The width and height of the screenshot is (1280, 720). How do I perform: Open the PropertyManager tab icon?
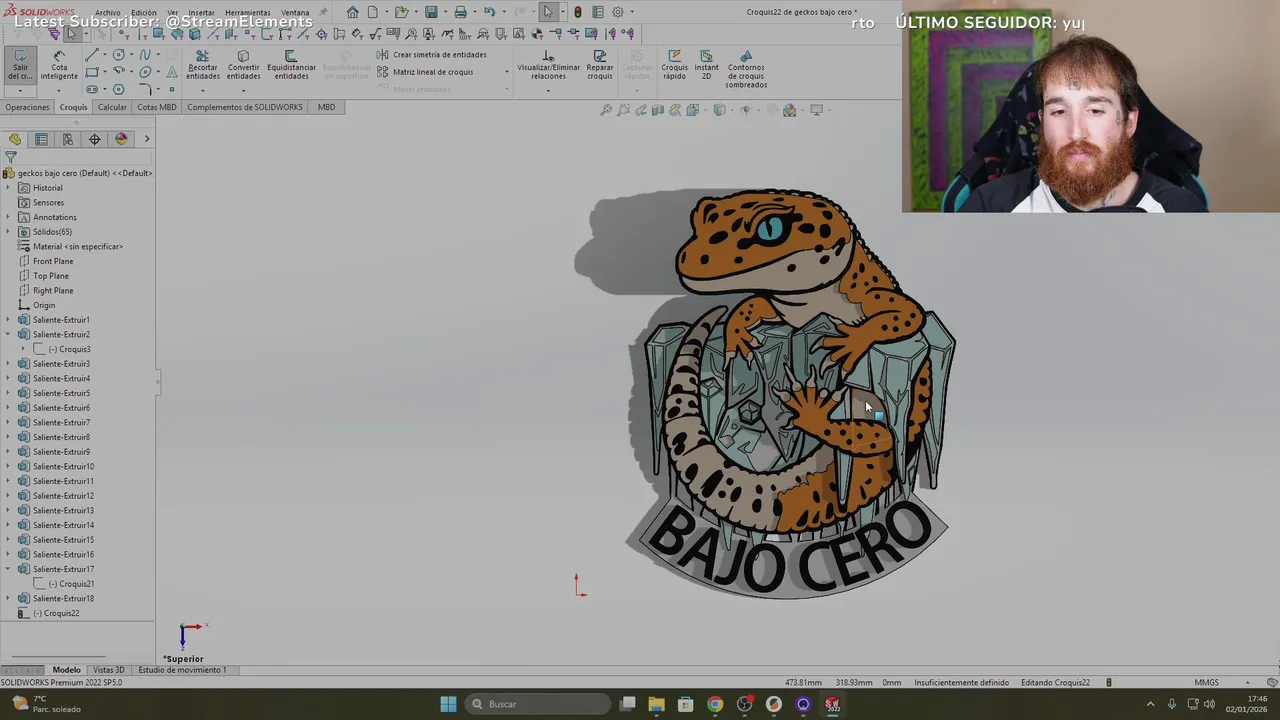pyautogui.click(x=41, y=139)
